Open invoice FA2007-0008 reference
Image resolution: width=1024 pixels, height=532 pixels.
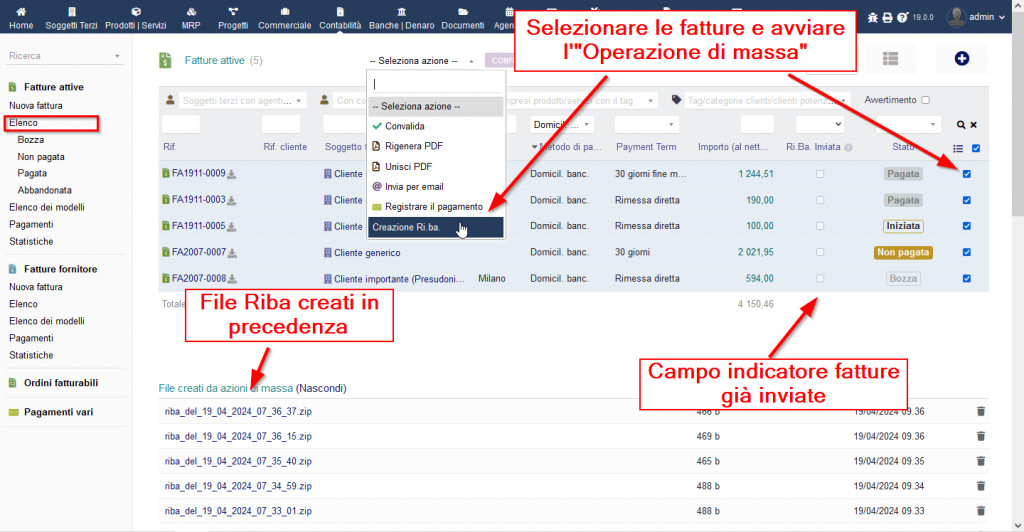[199, 278]
